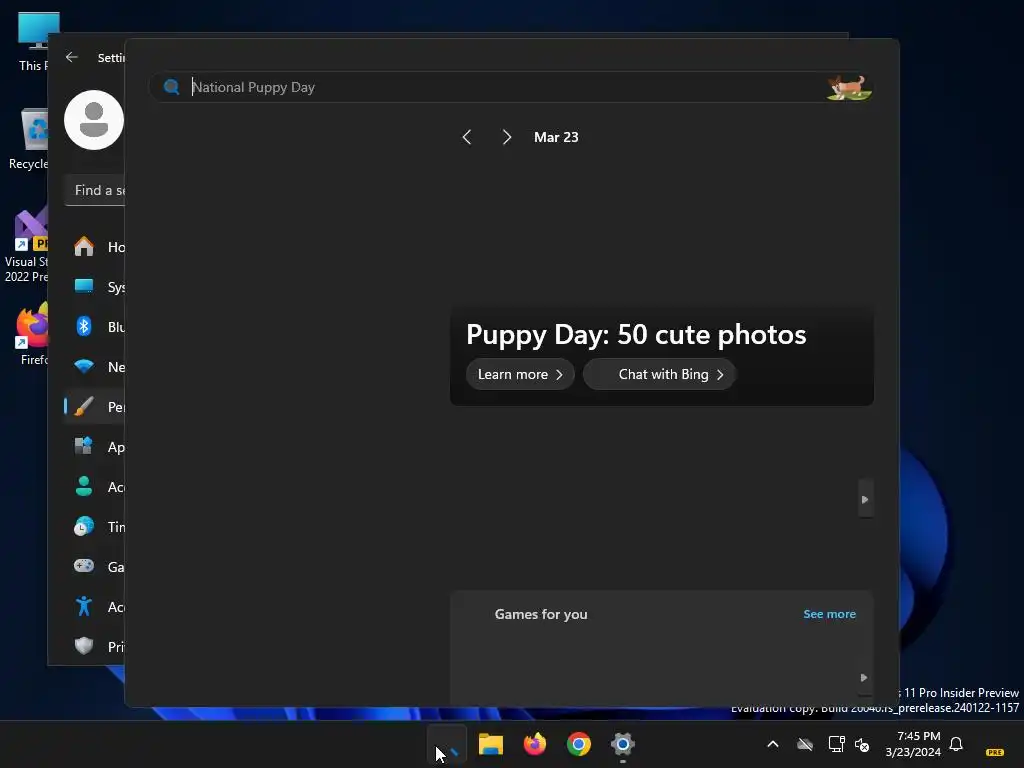1024x768 pixels.
Task: Click Find a setting search box in Settings
Action: click(95, 191)
